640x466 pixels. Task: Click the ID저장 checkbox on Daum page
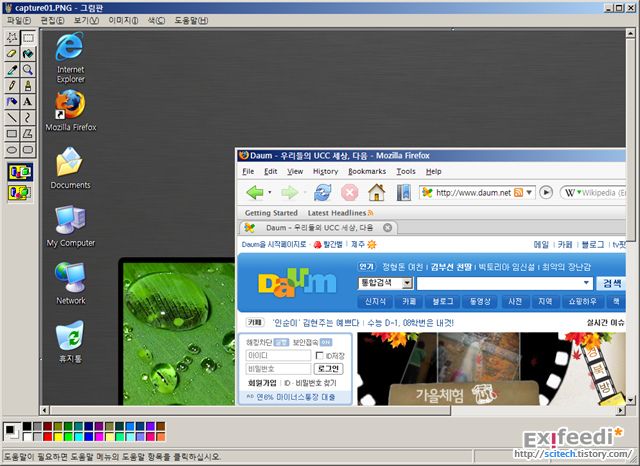[320, 355]
